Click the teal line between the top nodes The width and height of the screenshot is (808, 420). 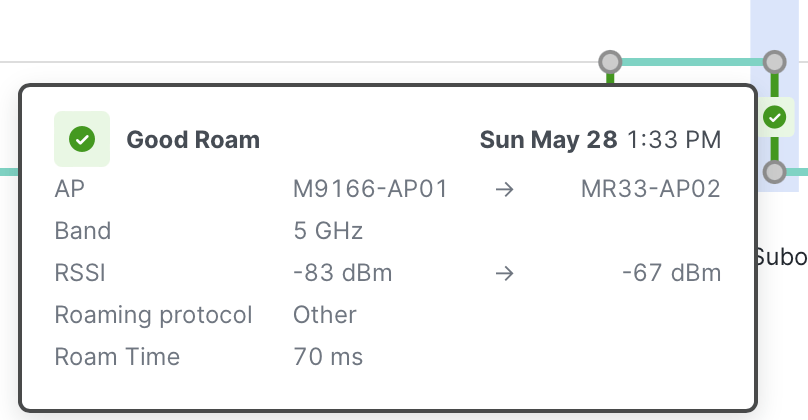click(x=691, y=62)
